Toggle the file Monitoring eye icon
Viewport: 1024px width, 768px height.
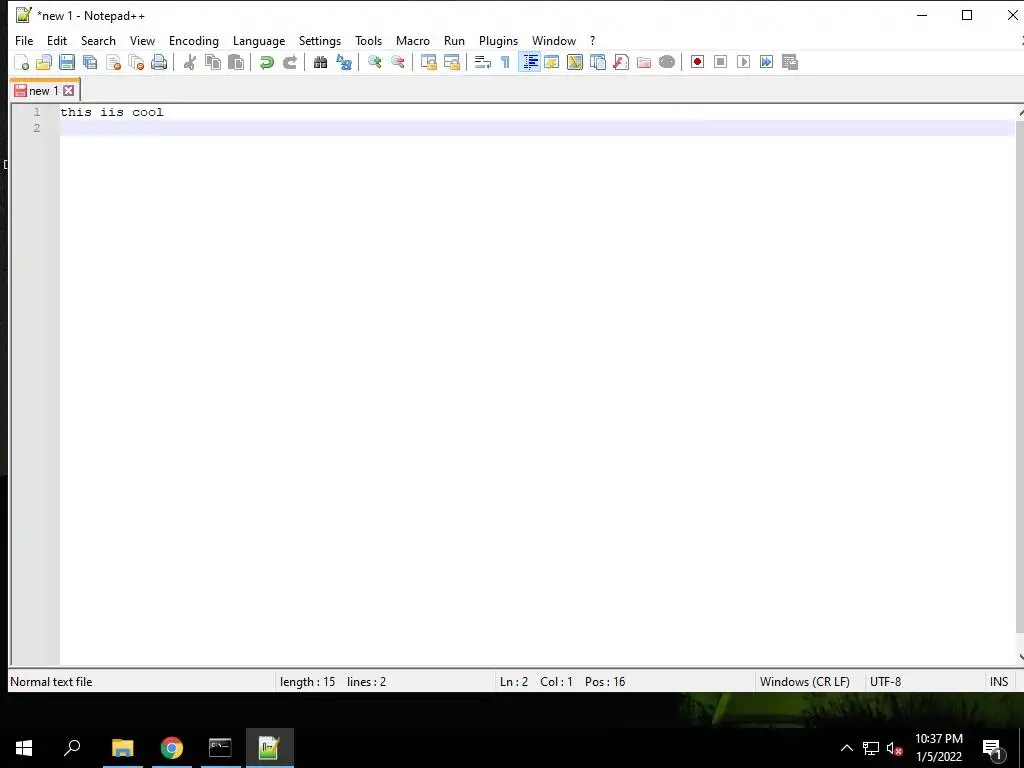click(667, 62)
